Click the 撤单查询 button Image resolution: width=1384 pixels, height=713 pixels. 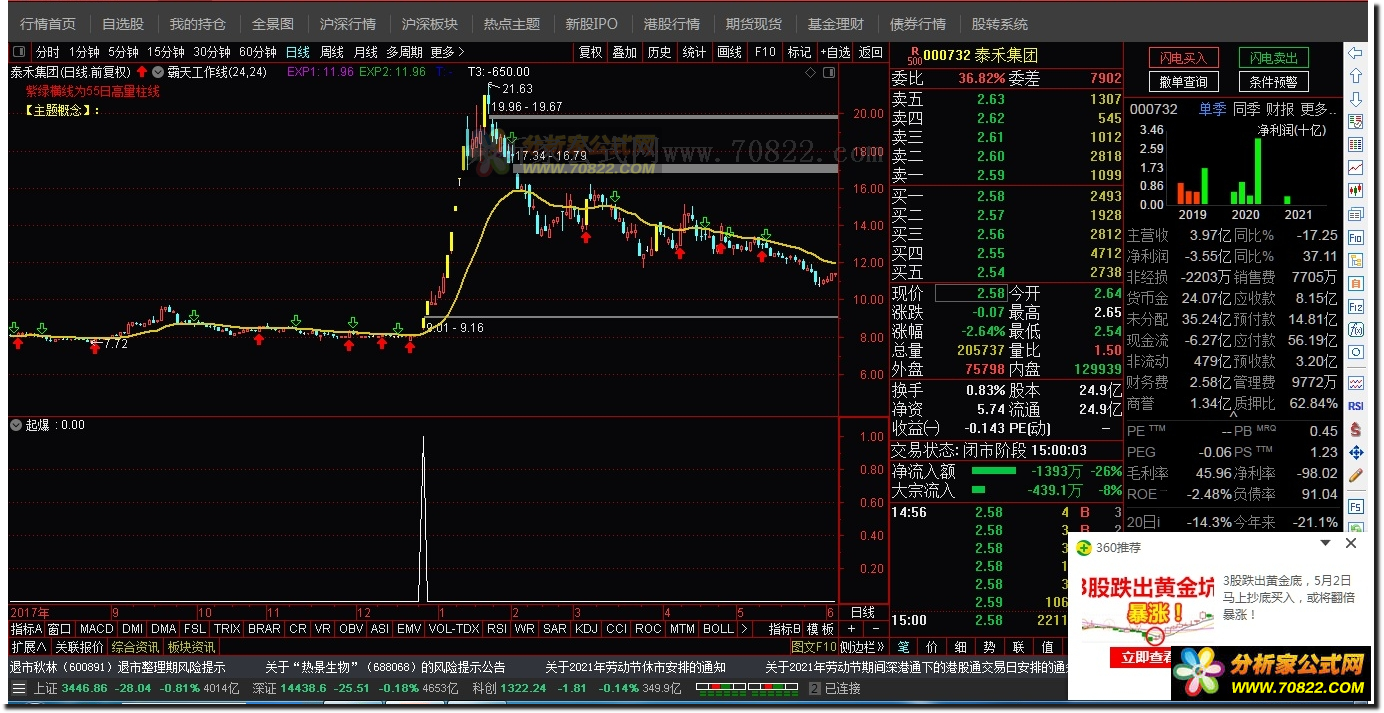click(1183, 82)
